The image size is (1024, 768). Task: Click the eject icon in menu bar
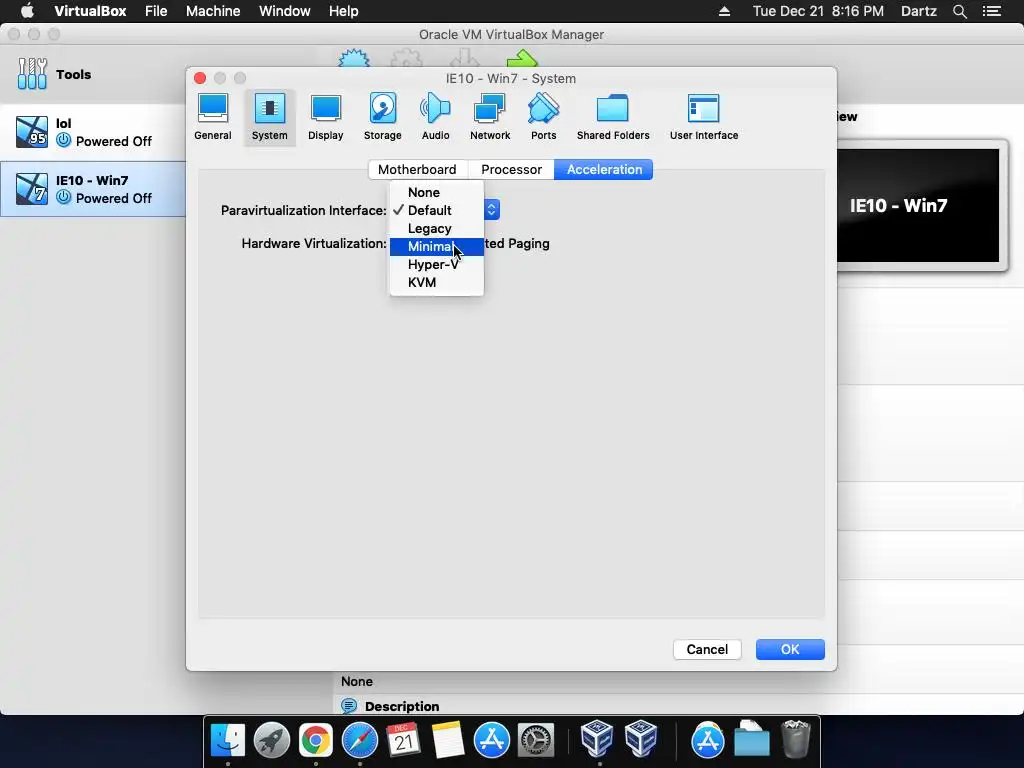coord(724,11)
